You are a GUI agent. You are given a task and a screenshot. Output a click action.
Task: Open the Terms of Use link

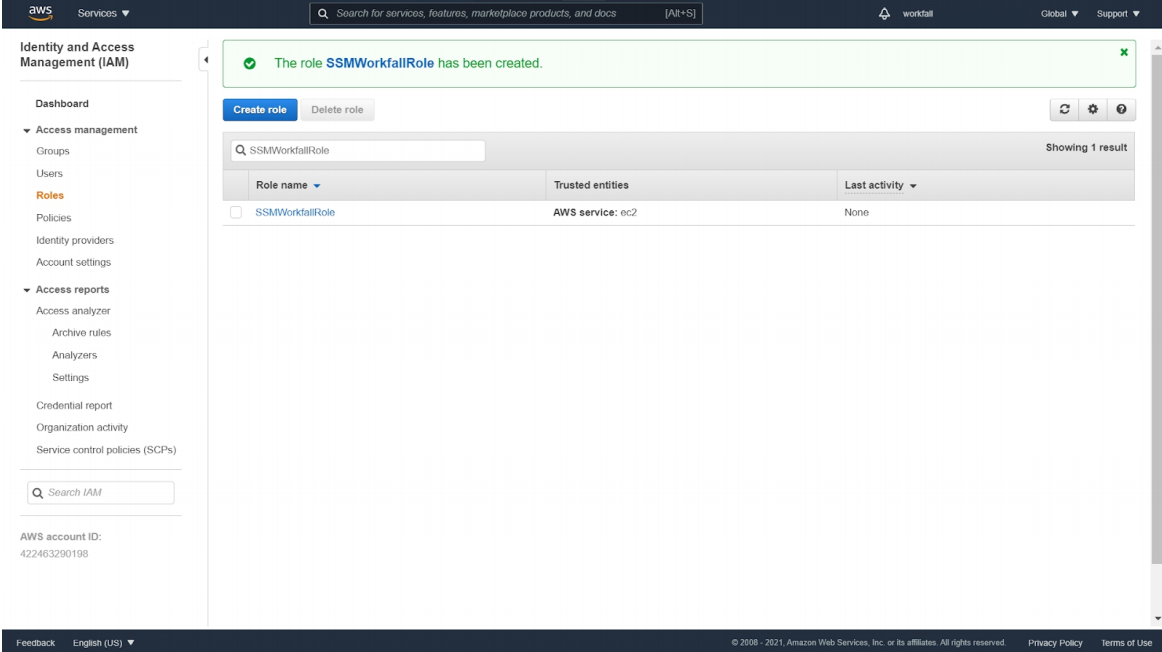(1126, 642)
